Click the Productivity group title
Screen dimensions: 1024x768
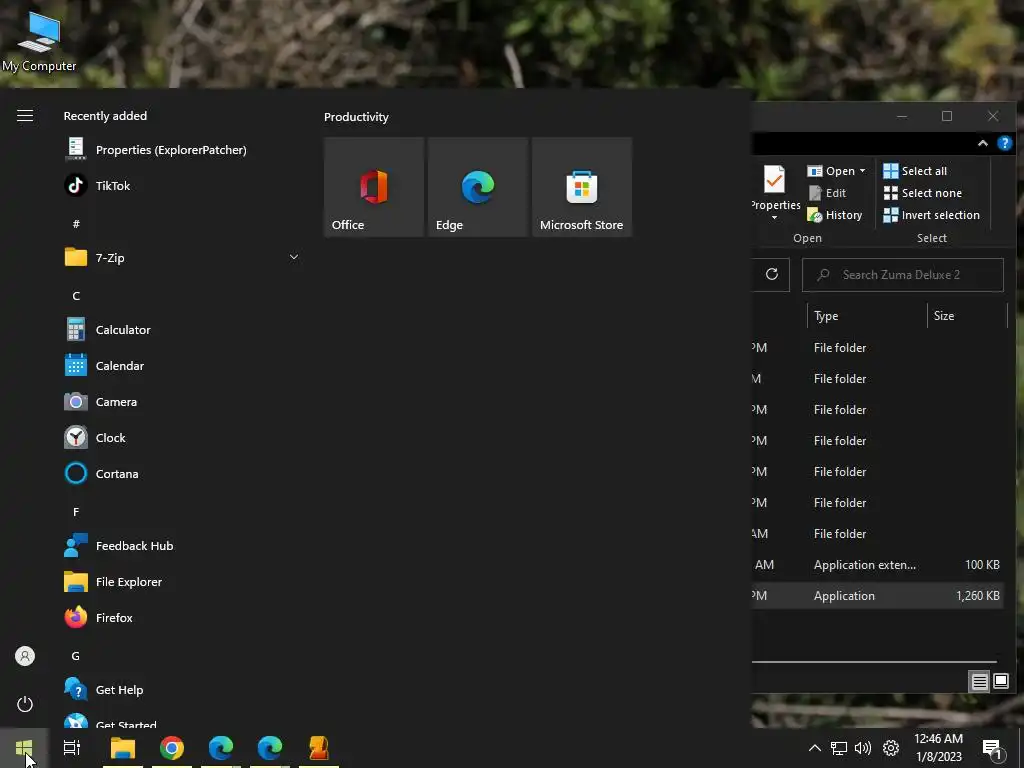click(356, 117)
